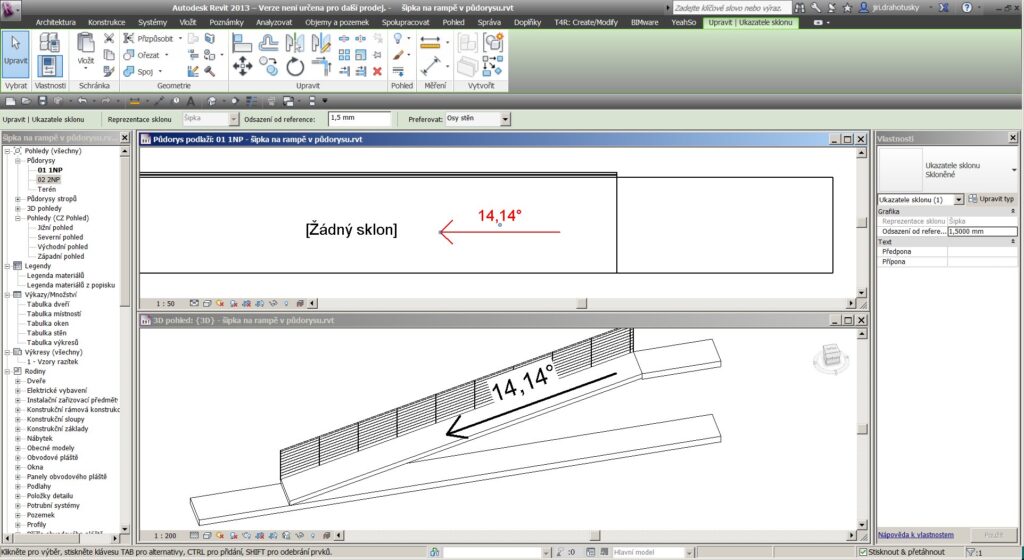Open T4R: Create/Modify tab

click(586, 22)
